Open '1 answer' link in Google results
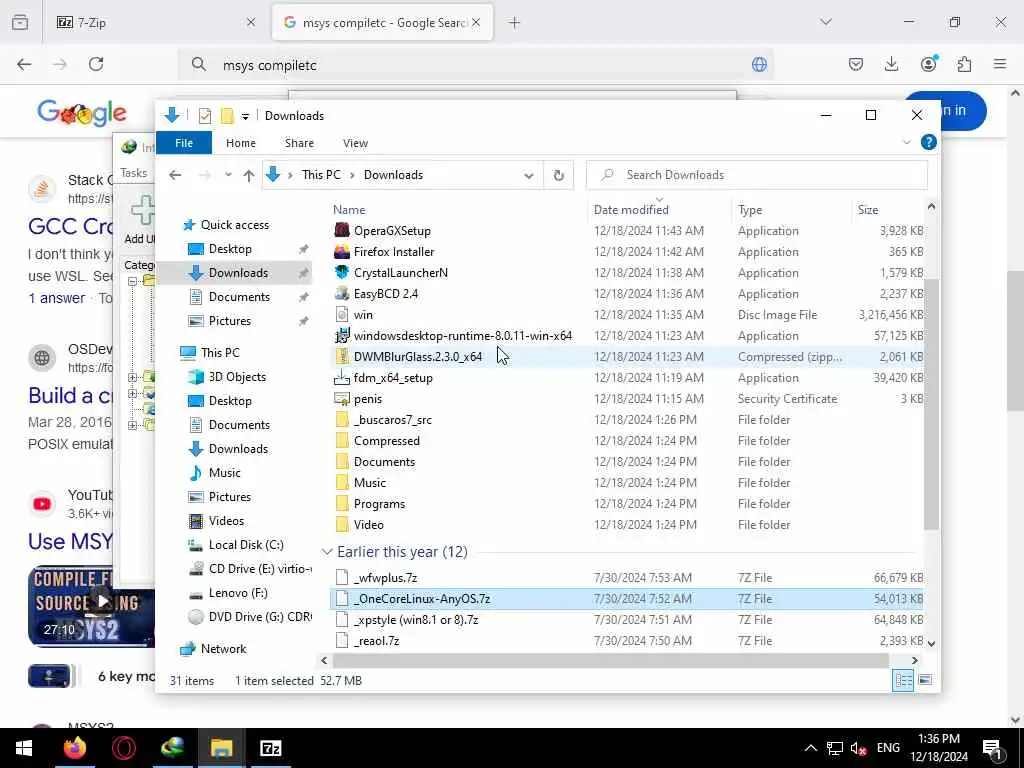Image resolution: width=1024 pixels, height=768 pixels. 57,298
